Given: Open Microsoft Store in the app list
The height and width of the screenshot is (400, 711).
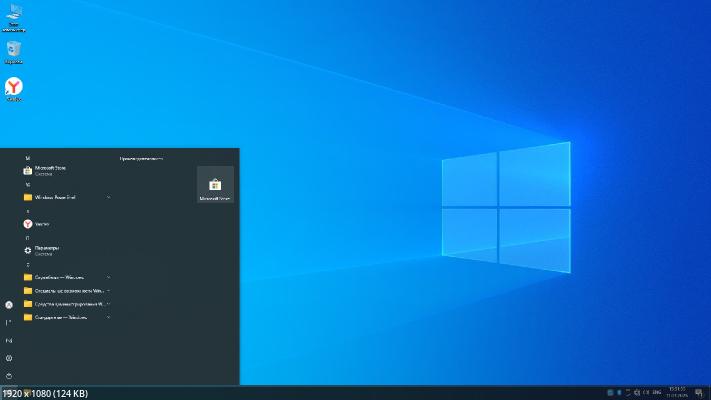Looking at the screenshot, I should point(67,171).
